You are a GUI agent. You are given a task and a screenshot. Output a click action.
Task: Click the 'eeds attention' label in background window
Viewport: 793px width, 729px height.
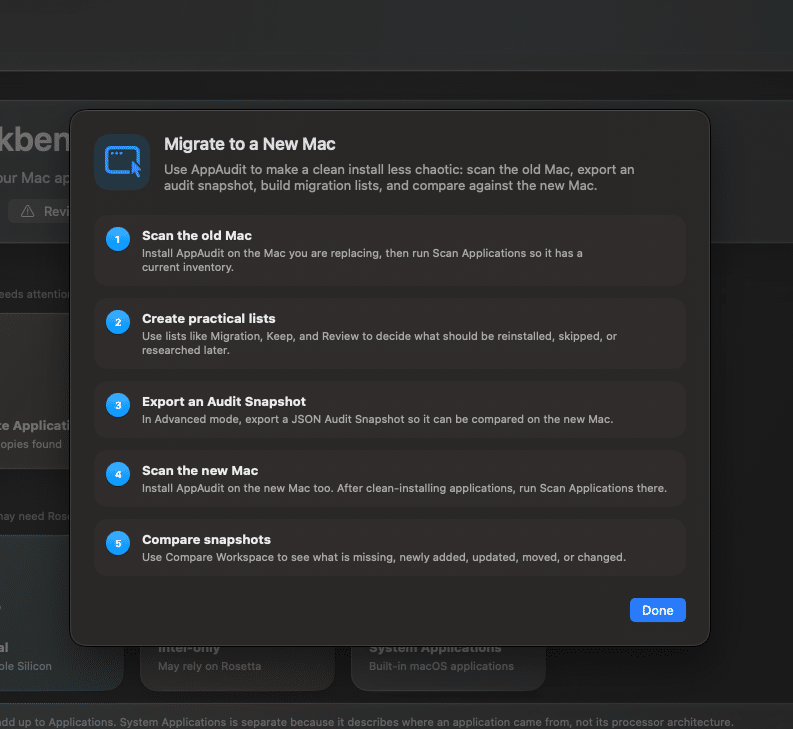point(34,294)
